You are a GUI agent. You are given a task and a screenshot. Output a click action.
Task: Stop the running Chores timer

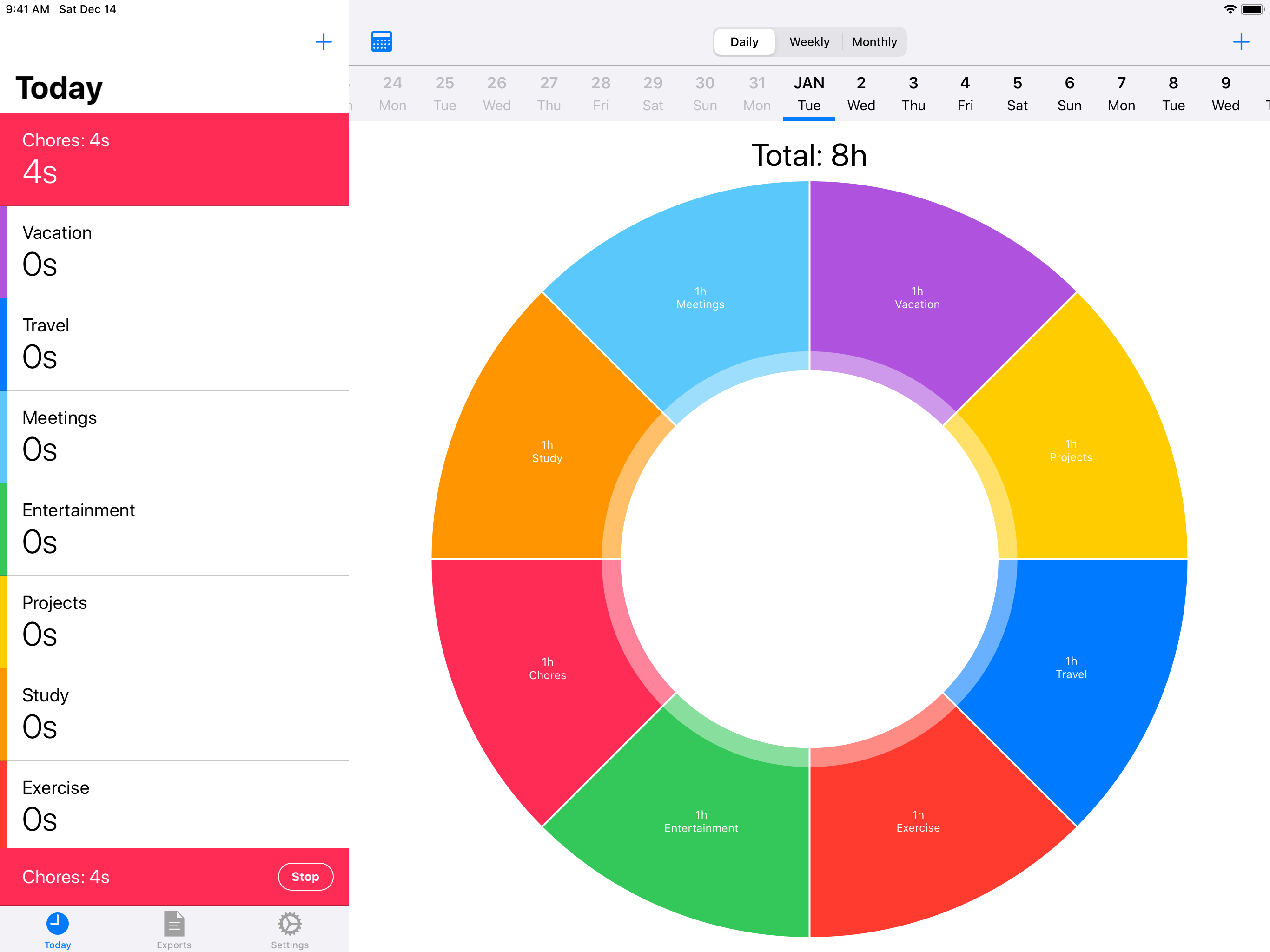tap(305, 877)
